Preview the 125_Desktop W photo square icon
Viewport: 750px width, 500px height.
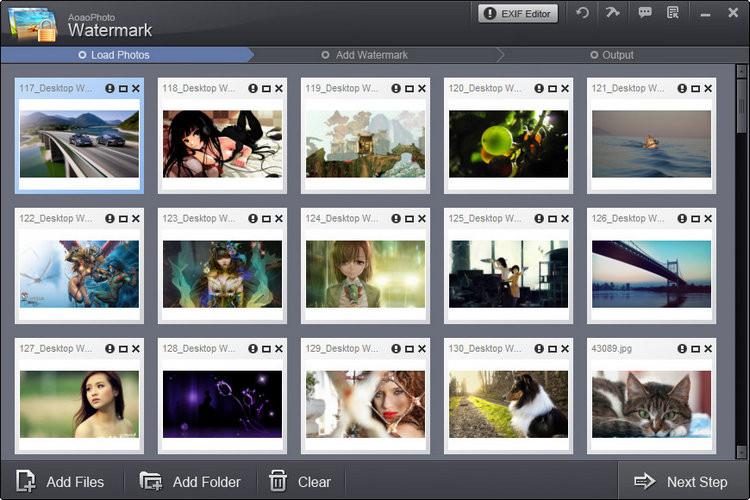(552, 219)
